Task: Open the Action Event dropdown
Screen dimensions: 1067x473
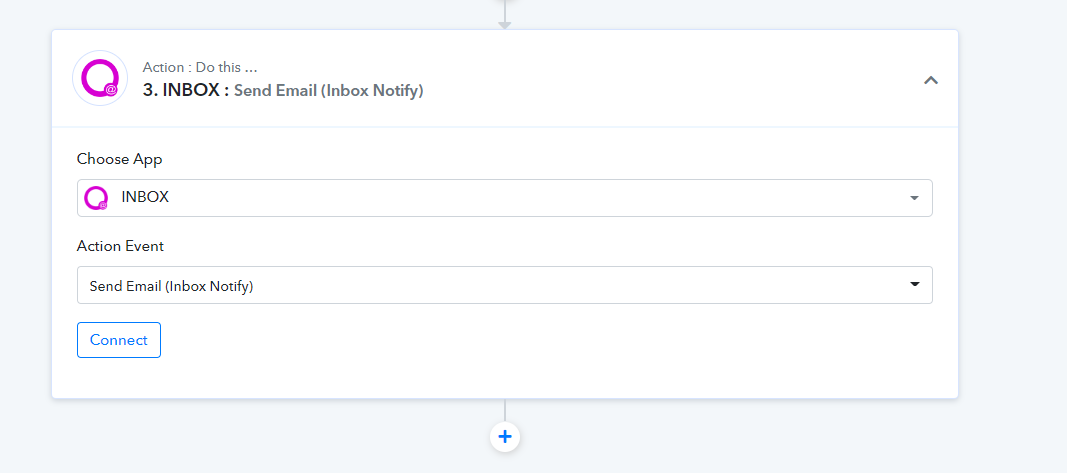Action: 504,285
